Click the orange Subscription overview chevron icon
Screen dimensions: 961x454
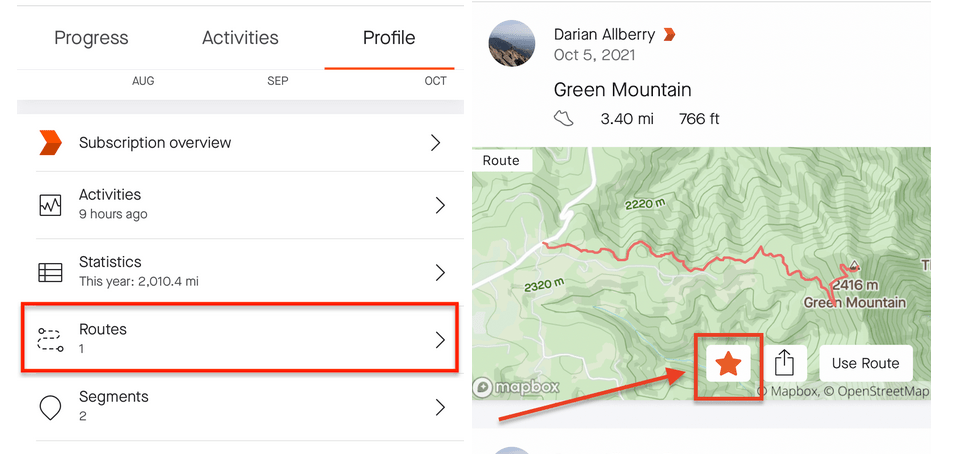pos(50,143)
